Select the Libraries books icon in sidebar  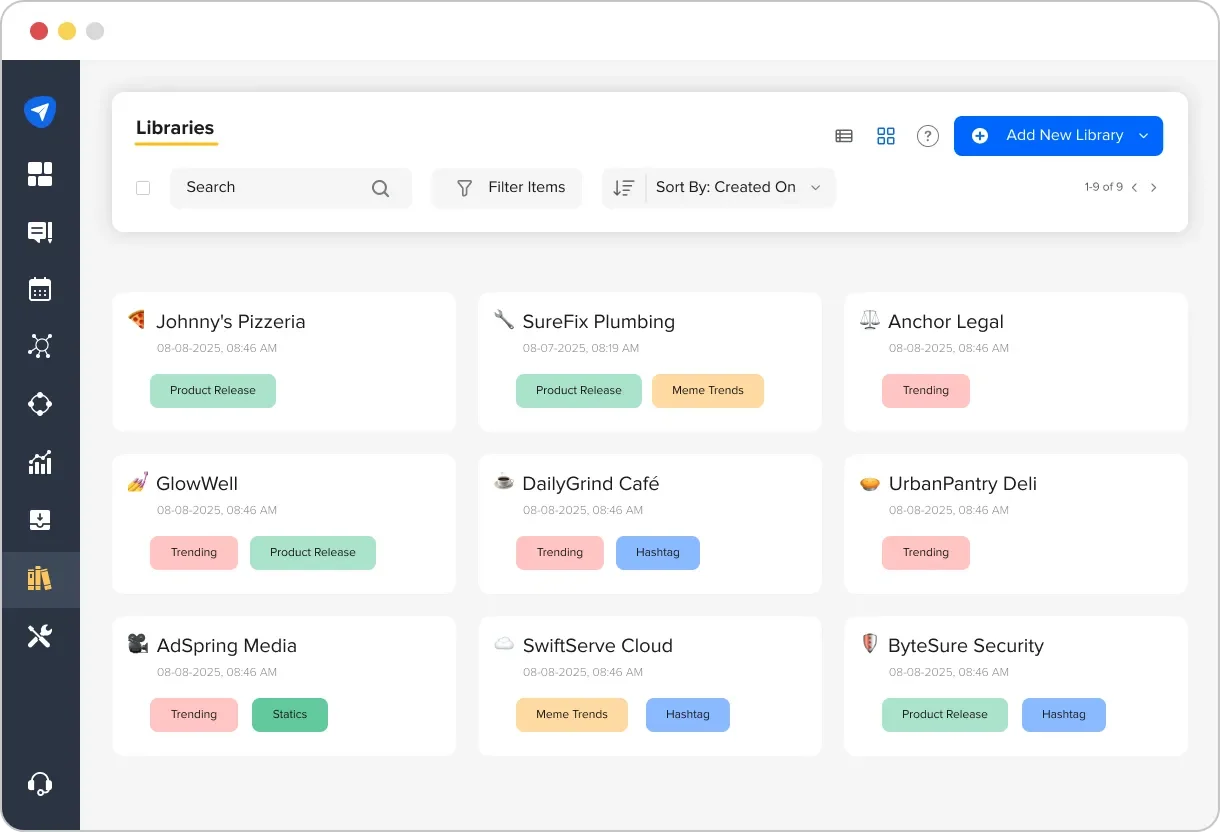(40, 578)
